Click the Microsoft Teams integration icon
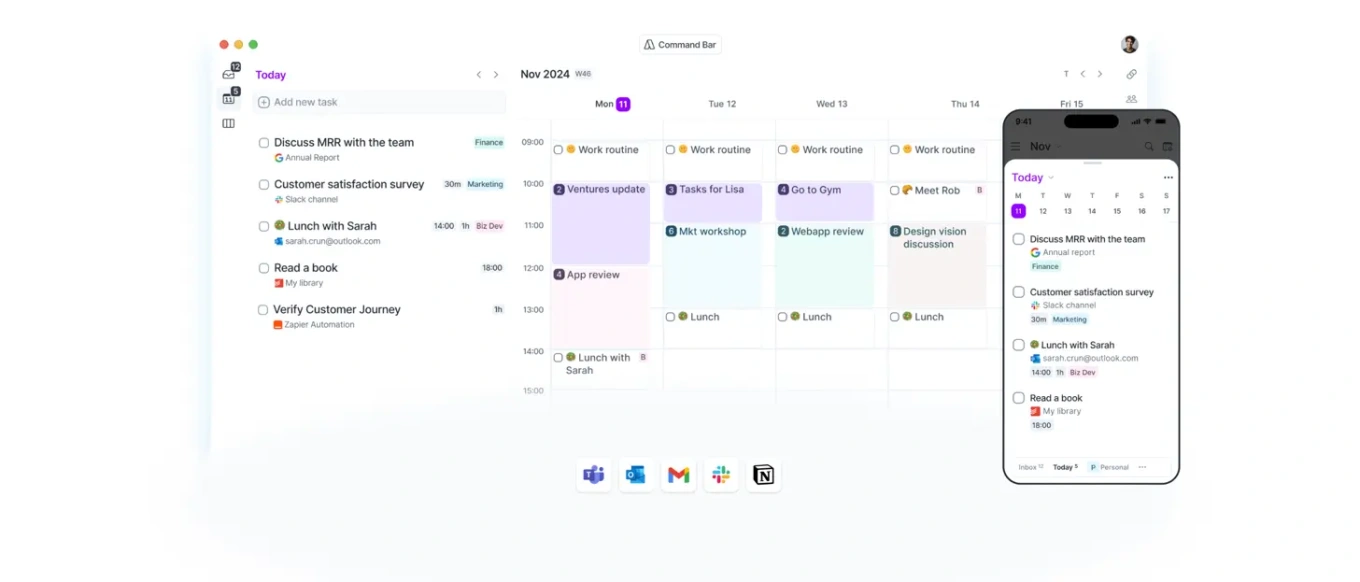This screenshot has height=582, width=1360. tap(594, 475)
